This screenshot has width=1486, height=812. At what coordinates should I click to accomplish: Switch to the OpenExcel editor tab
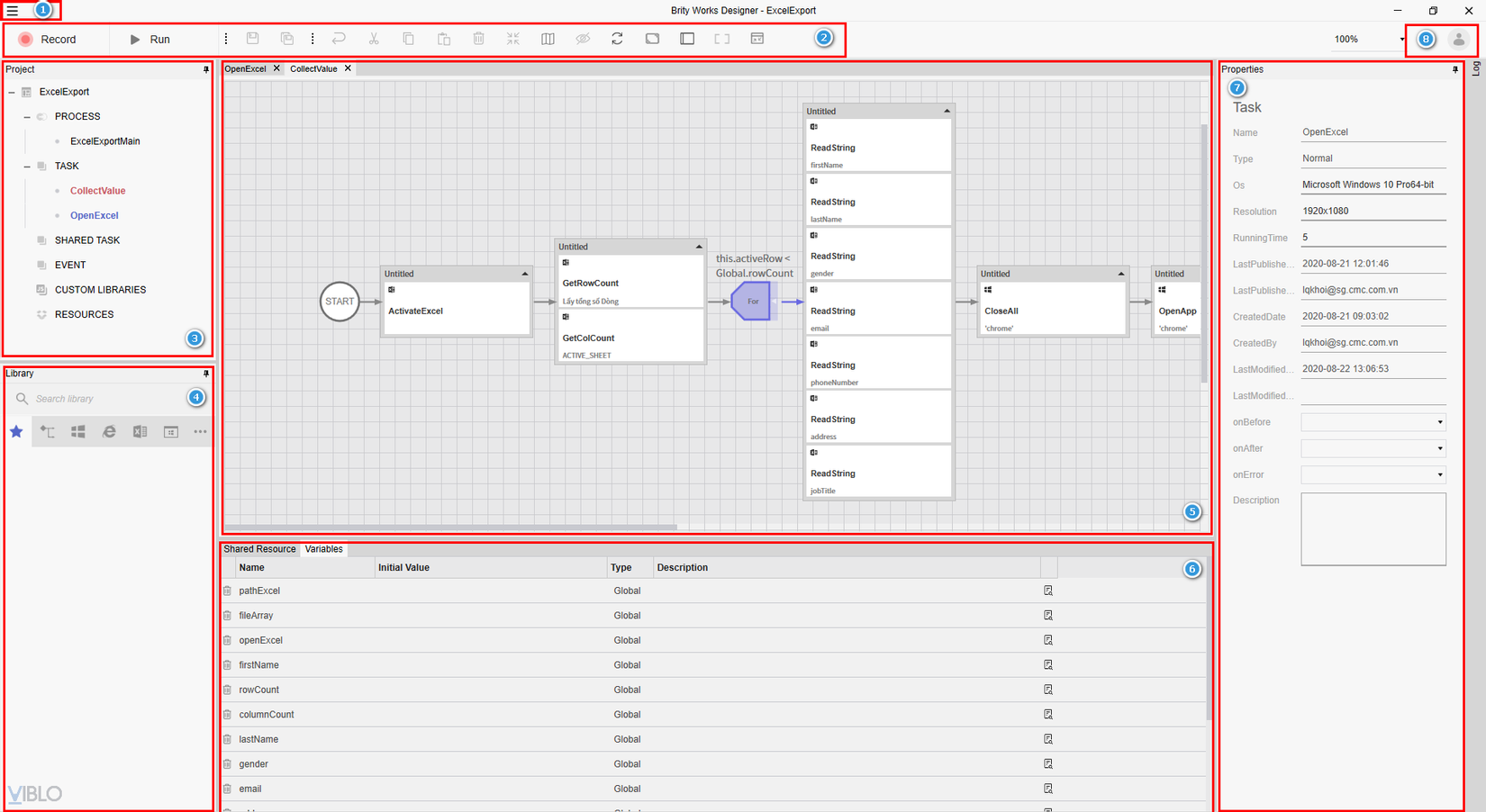(x=245, y=69)
